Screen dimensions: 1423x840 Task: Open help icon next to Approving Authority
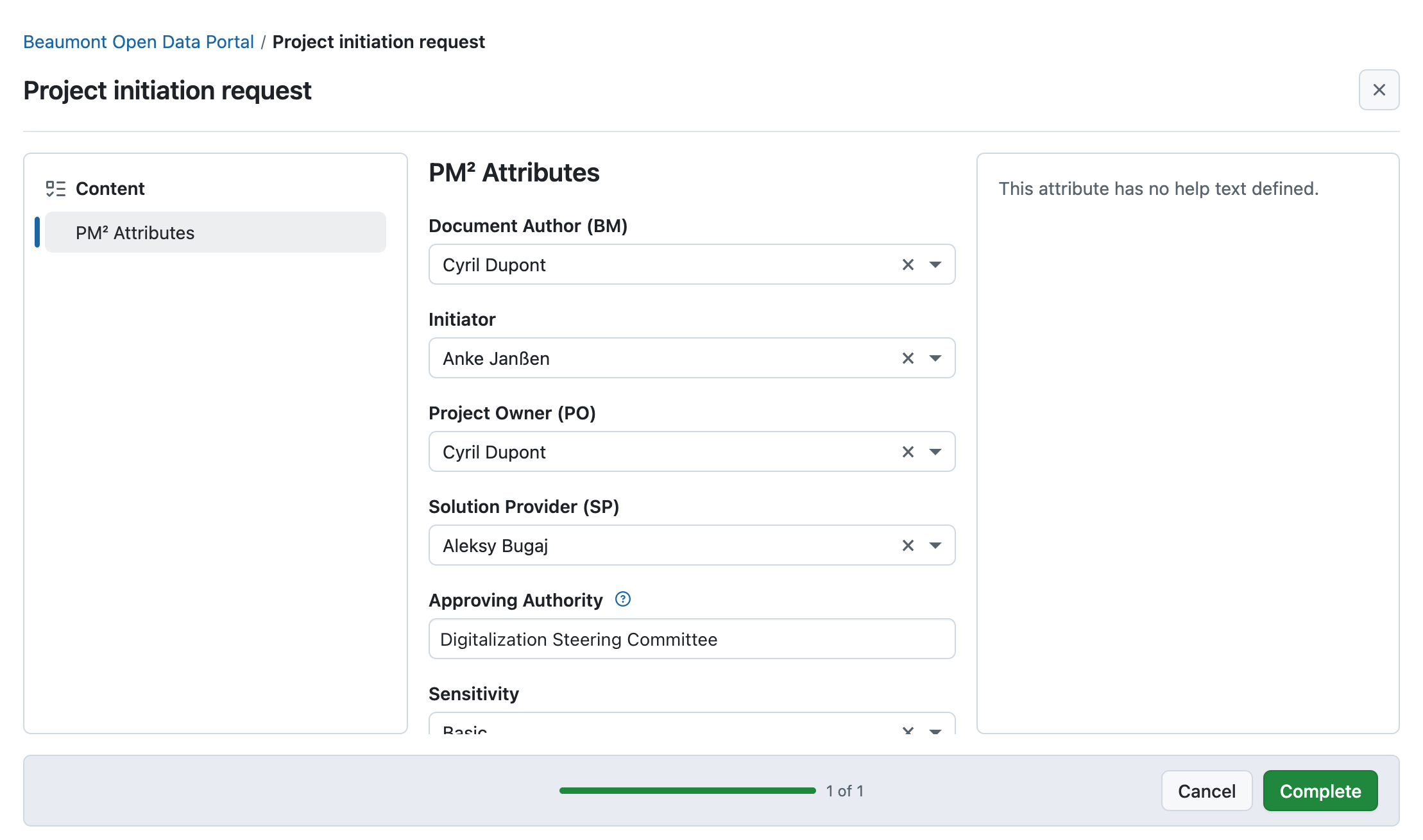point(623,599)
